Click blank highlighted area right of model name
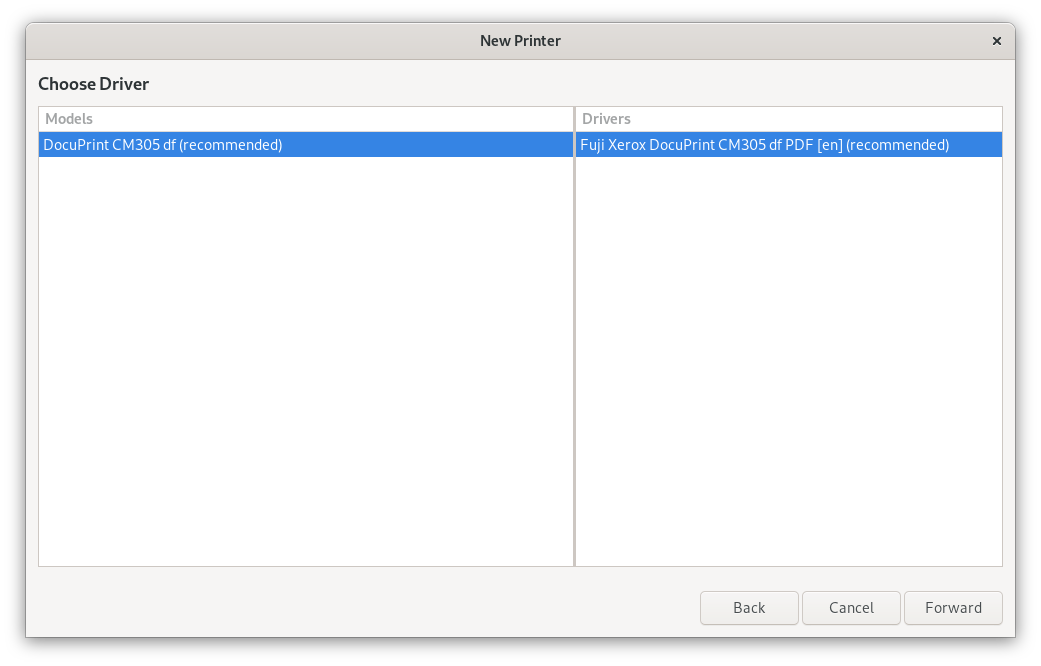 point(430,145)
